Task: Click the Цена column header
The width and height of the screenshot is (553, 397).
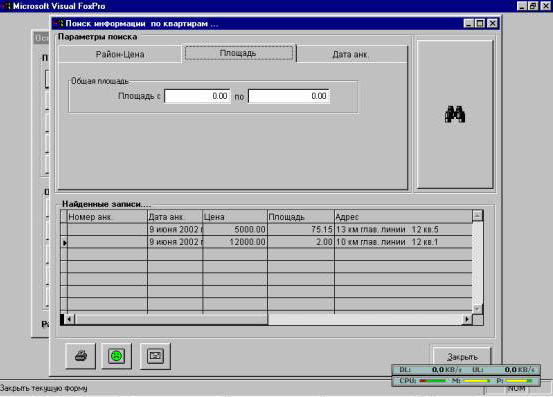Action: click(x=235, y=217)
